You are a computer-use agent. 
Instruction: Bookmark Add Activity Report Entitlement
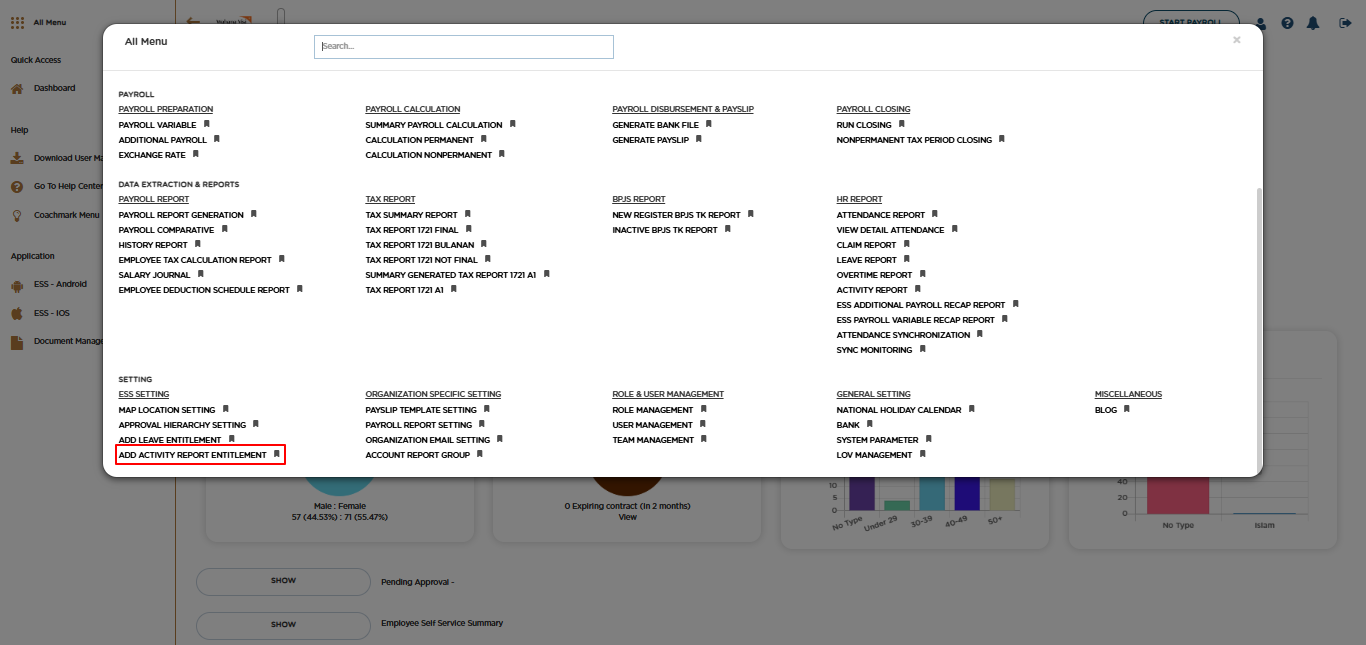(277, 454)
